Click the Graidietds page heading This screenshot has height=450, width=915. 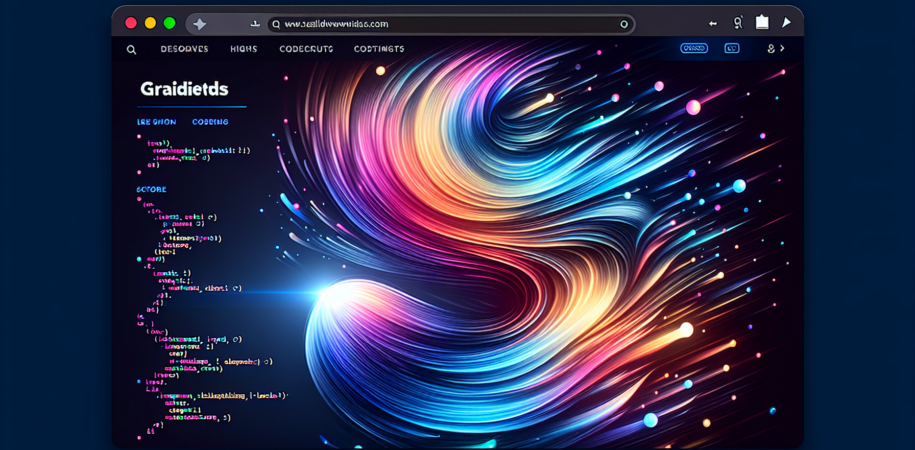[x=186, y=88]
